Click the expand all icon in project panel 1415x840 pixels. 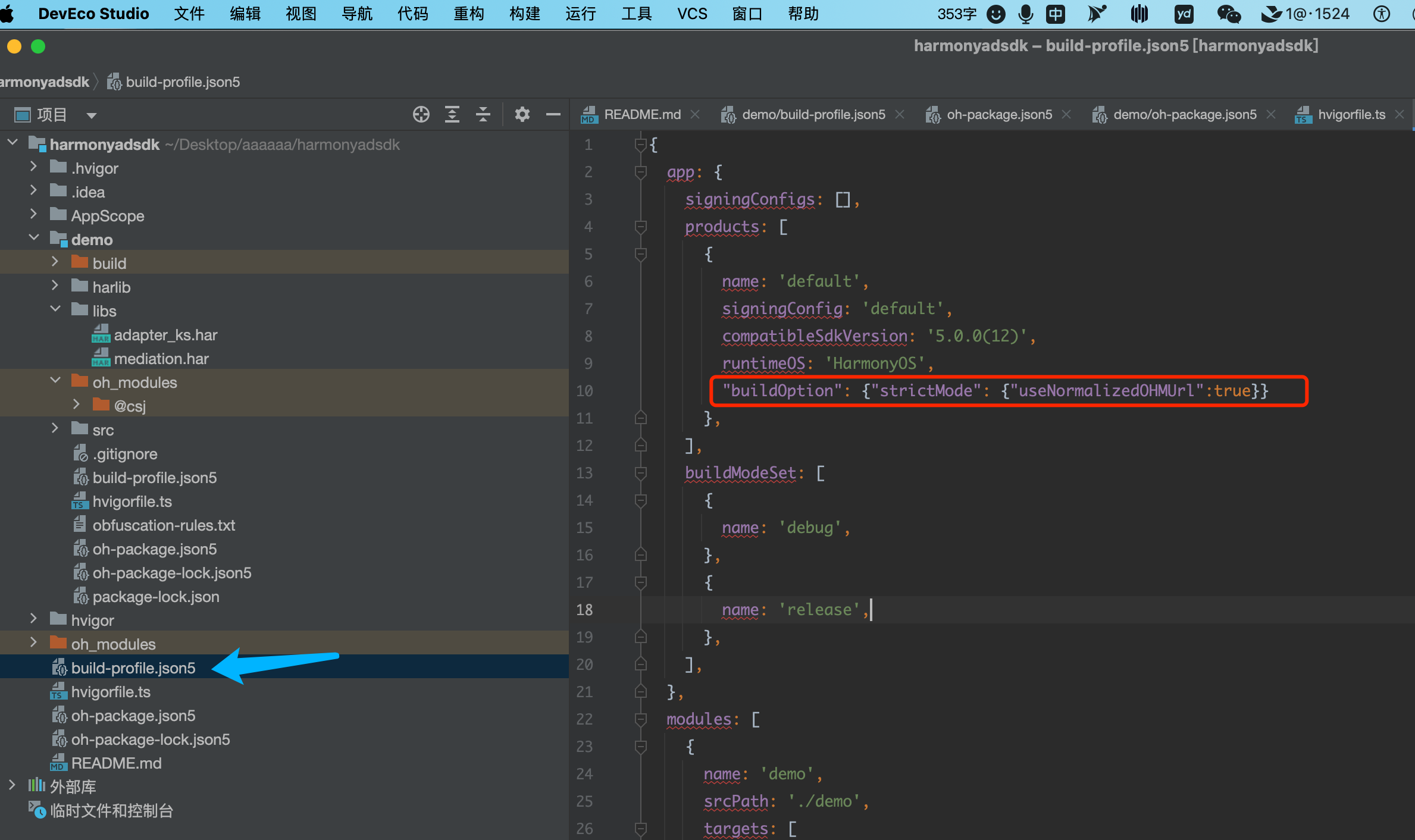coord(452,114)
